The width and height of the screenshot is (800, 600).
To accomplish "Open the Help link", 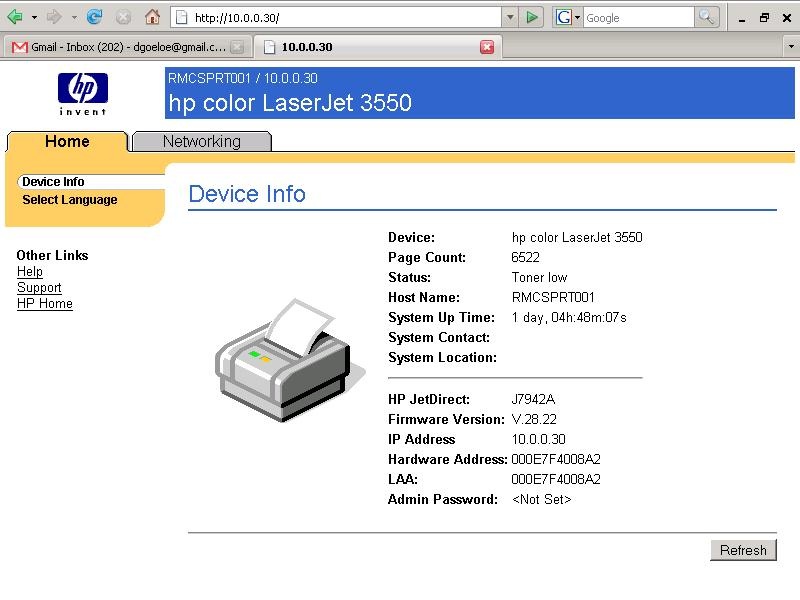I will click(30, 271).
